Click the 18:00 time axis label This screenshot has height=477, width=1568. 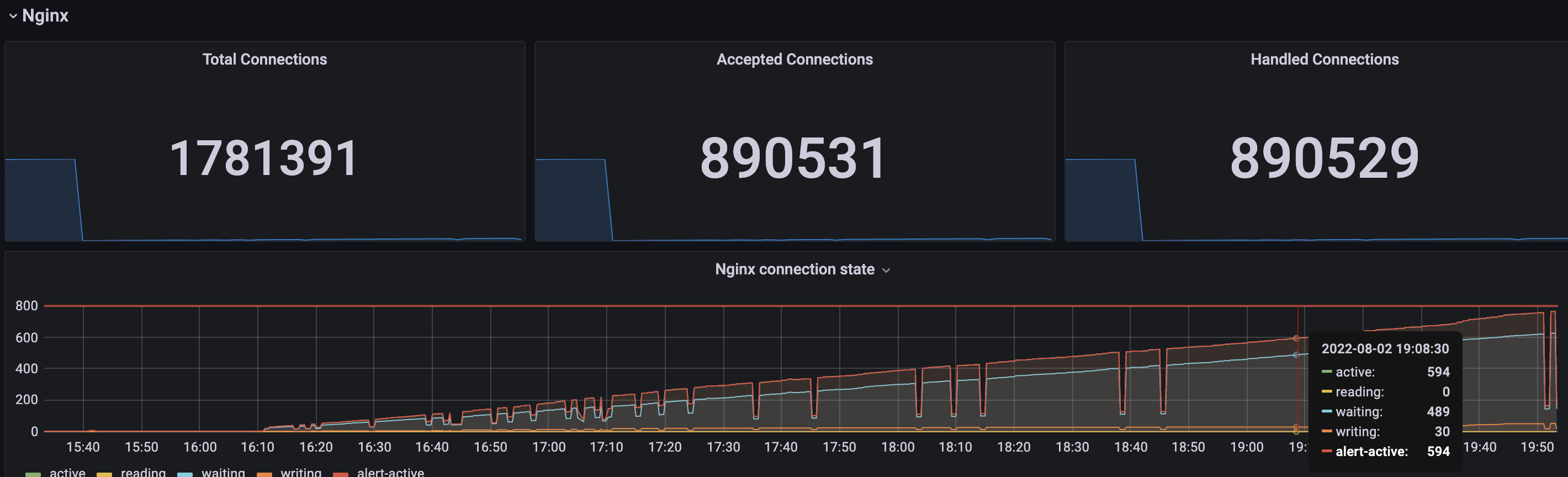pyautogui.click(x=898, y=447)
